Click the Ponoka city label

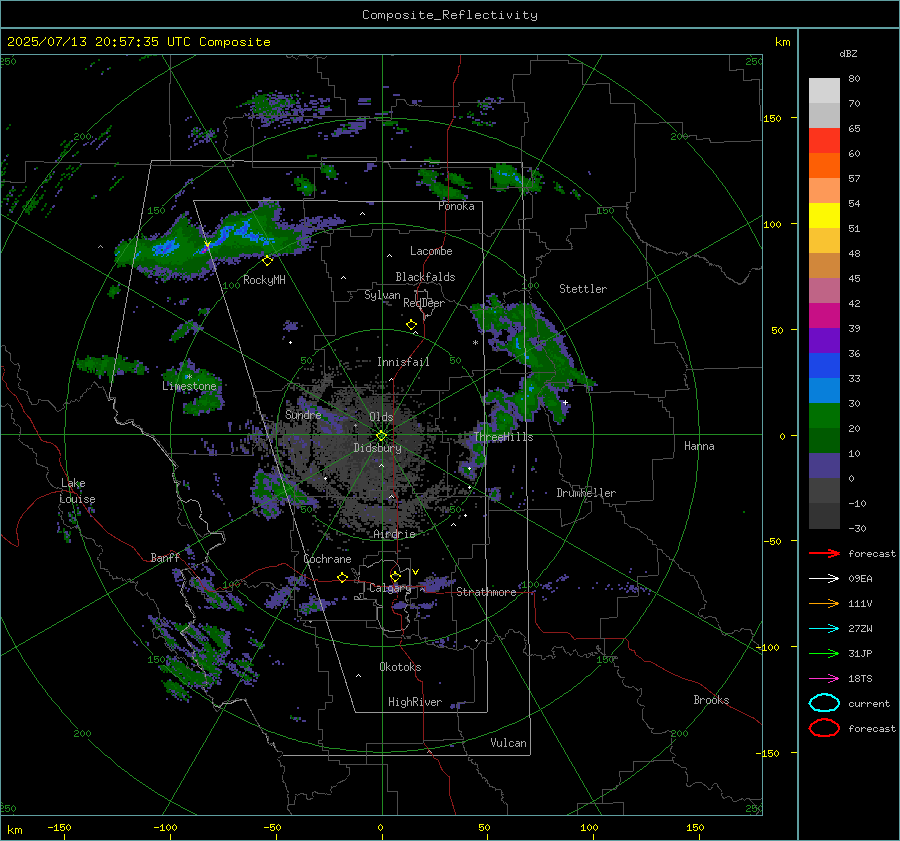(456, 206)
